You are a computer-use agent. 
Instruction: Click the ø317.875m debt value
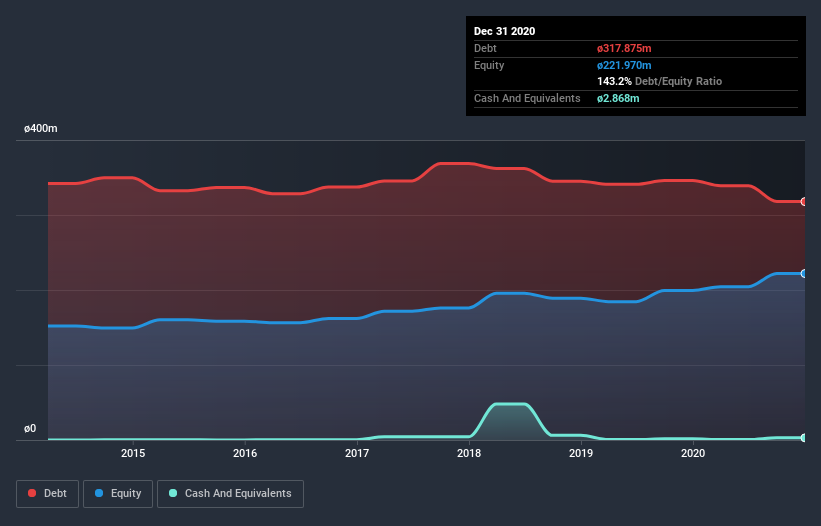point(624,49)
